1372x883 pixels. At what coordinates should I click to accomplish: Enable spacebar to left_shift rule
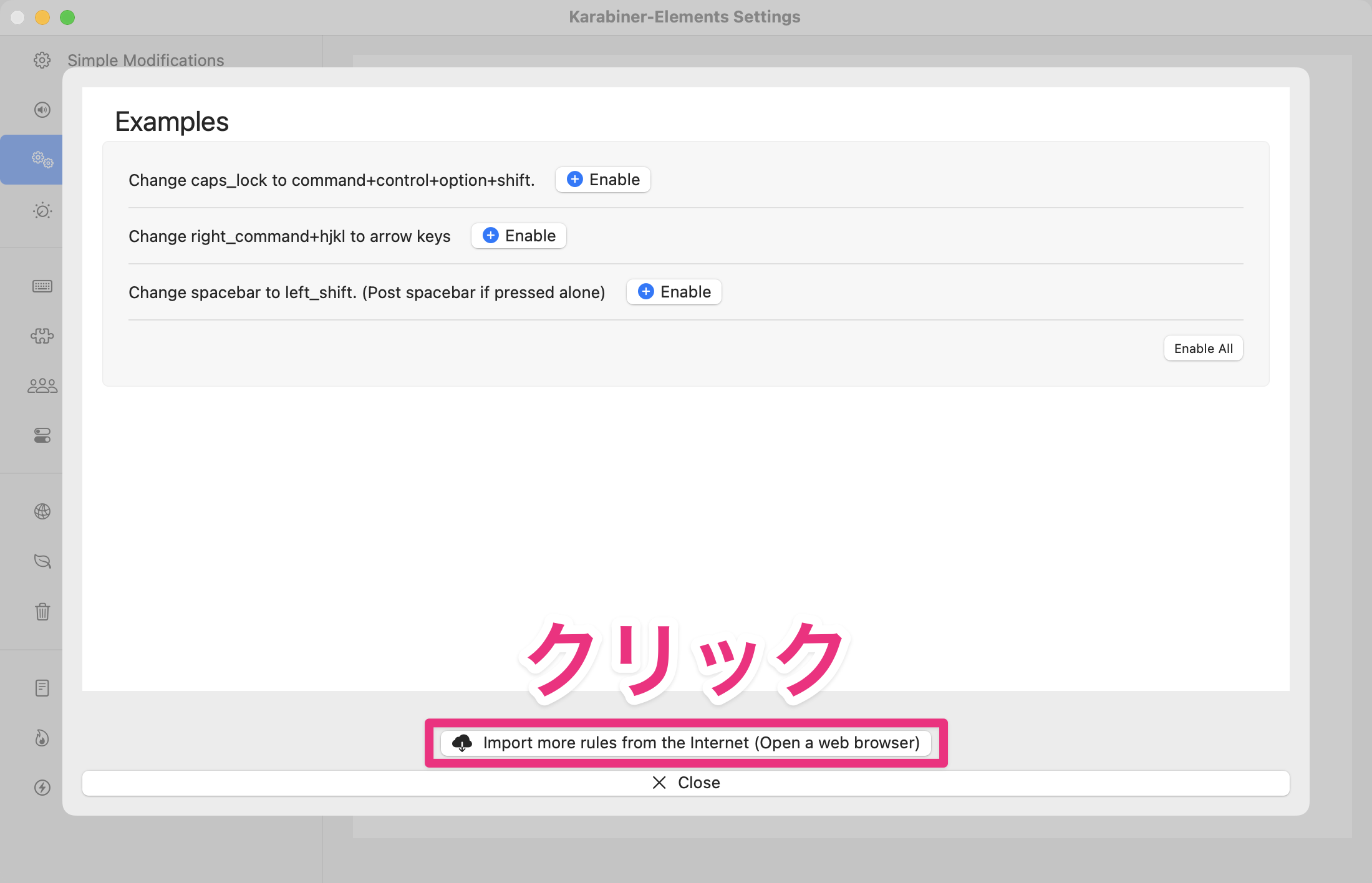[674, 291]
